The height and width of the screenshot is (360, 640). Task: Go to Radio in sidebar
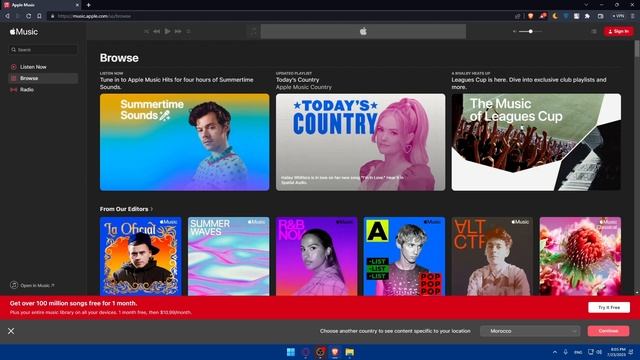43,90
